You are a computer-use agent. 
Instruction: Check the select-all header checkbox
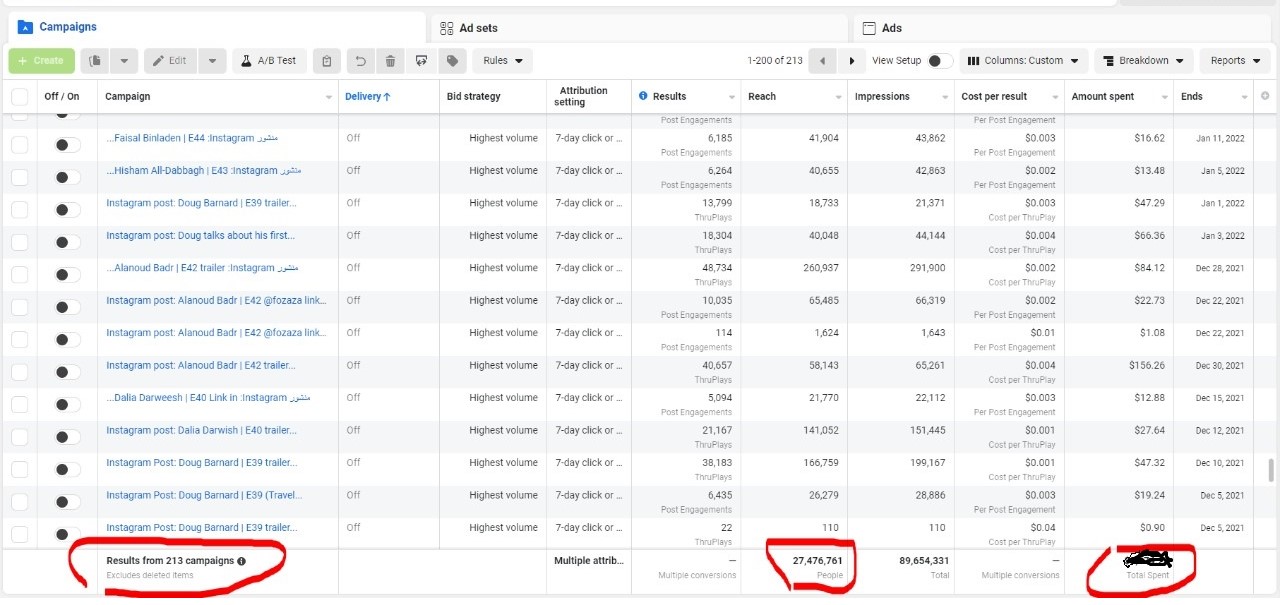click(20, 97)
